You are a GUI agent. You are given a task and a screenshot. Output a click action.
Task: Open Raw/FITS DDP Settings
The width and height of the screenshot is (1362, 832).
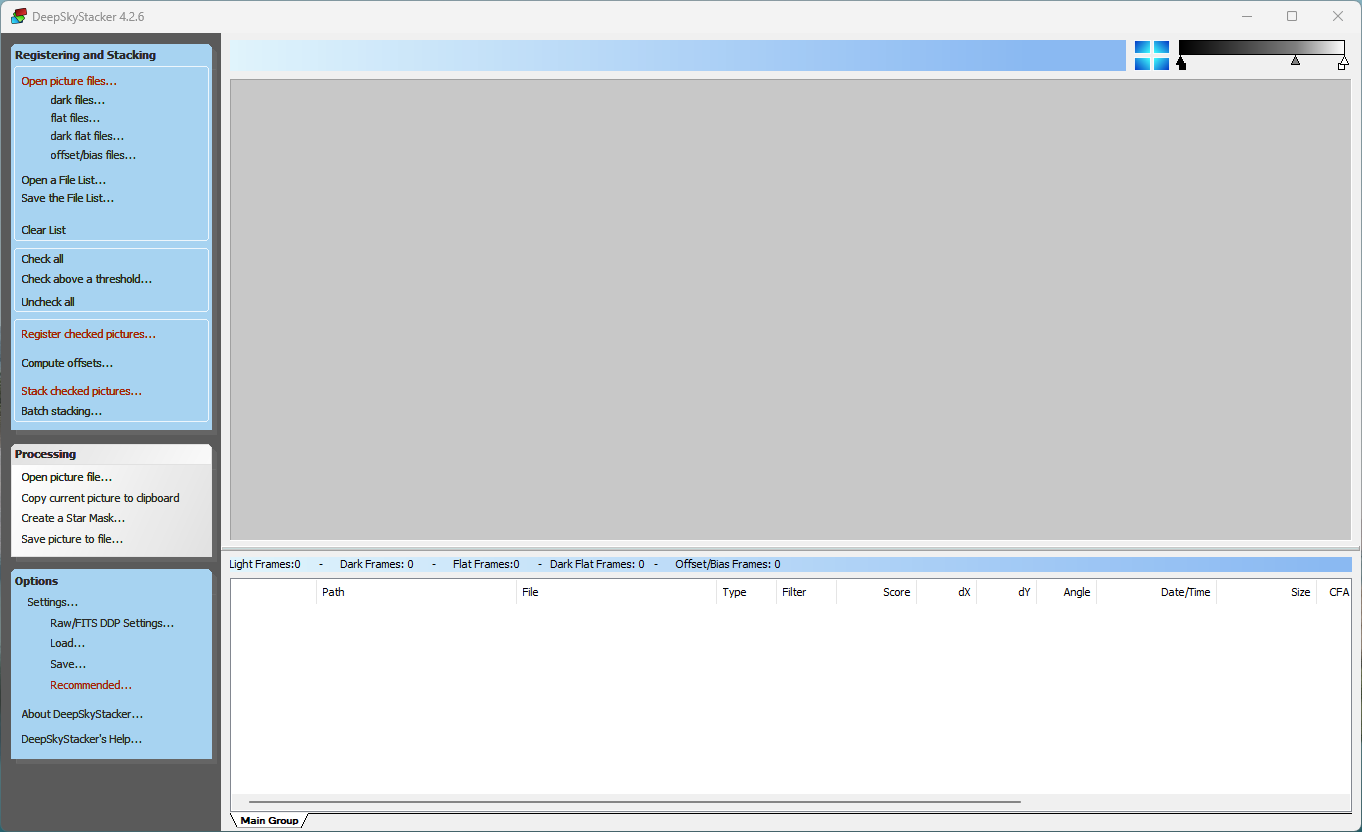pos(112,623)
